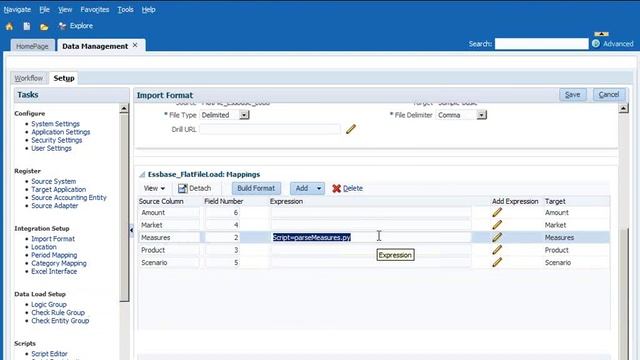Click the Source Column header

coord(161,201)
